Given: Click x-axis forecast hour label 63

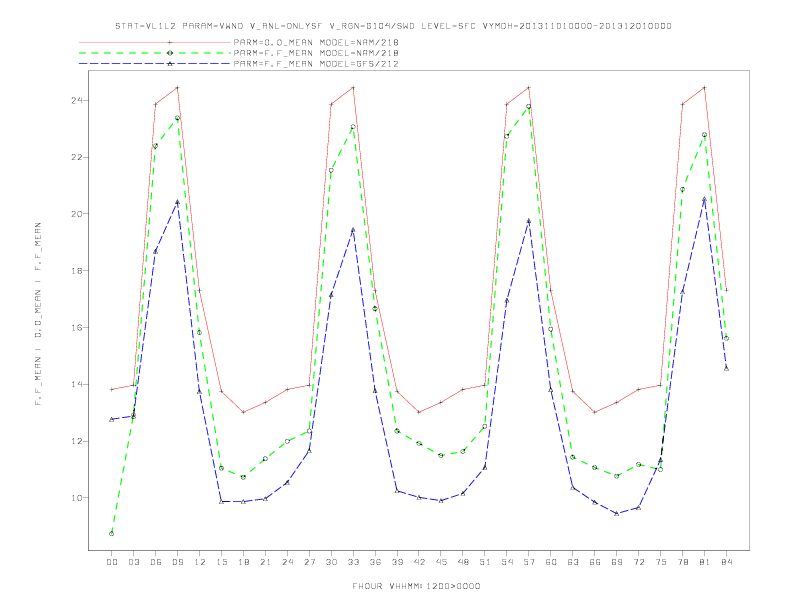Looking at the screenshot, I should 573,562.
